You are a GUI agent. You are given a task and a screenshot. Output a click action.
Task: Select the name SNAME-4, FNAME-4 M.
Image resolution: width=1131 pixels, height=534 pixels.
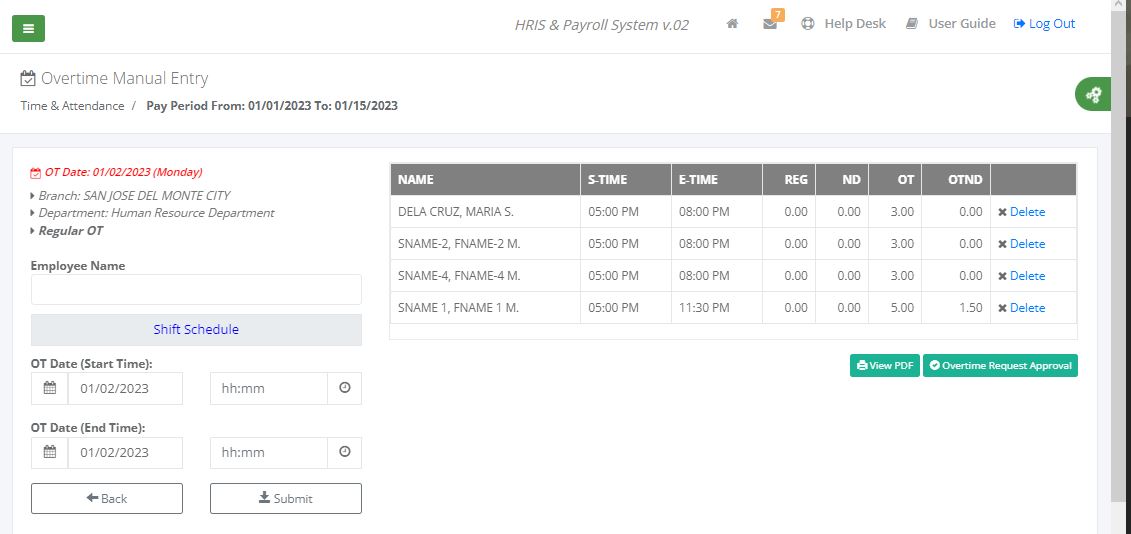tap(459, 276)
